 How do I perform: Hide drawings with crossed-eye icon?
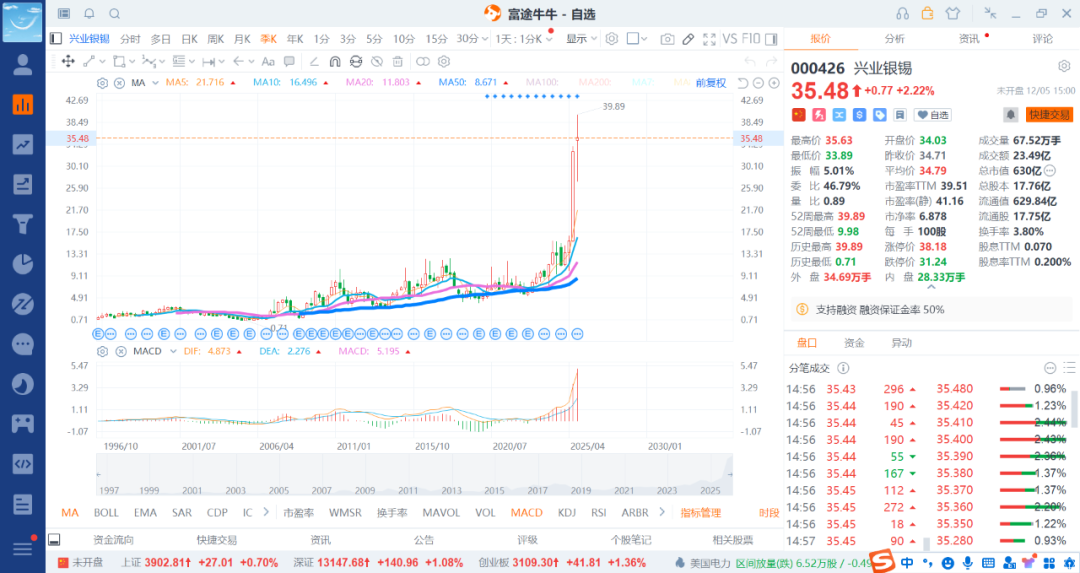click(x=377, y=61)
